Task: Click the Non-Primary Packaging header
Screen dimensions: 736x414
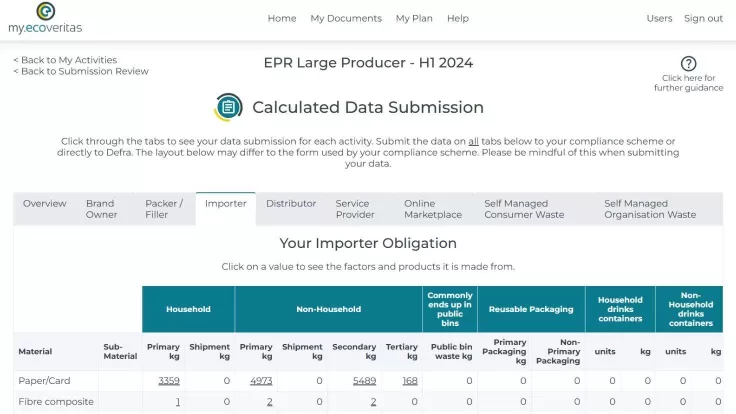Action: coord(559,352)
